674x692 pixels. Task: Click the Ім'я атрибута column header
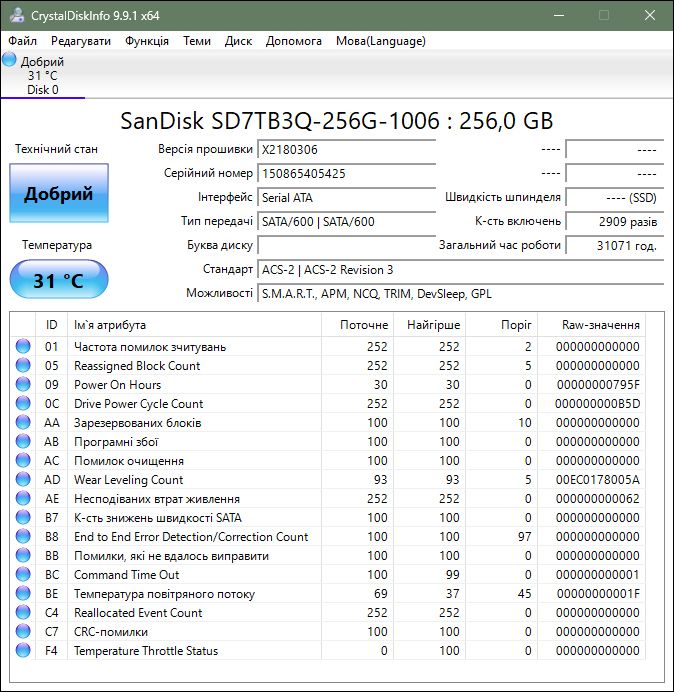194,325
